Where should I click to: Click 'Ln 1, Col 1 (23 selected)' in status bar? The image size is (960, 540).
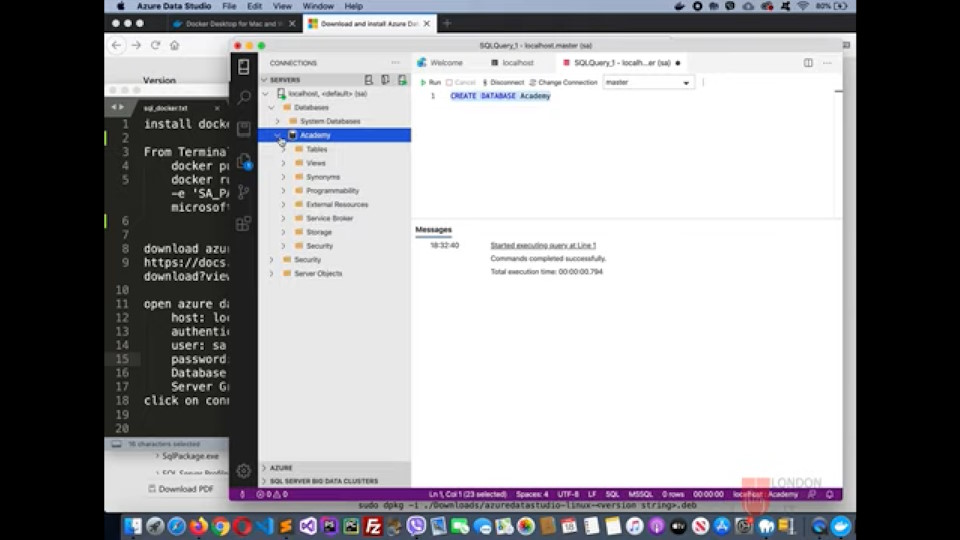pyautogui.click(x=468, y=494)
